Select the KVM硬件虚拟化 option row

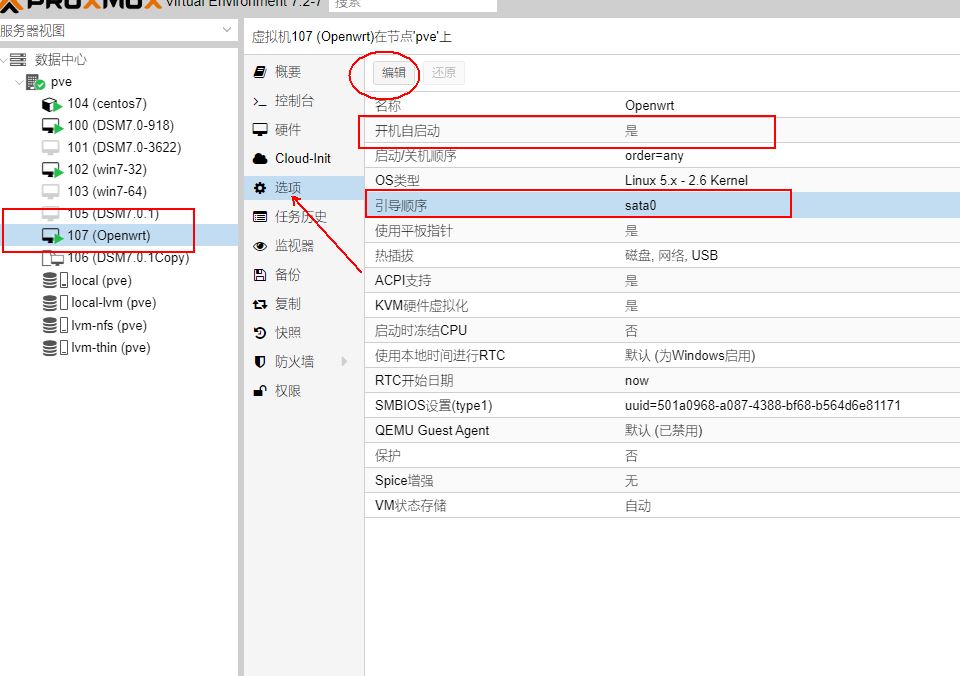(662, 306)
